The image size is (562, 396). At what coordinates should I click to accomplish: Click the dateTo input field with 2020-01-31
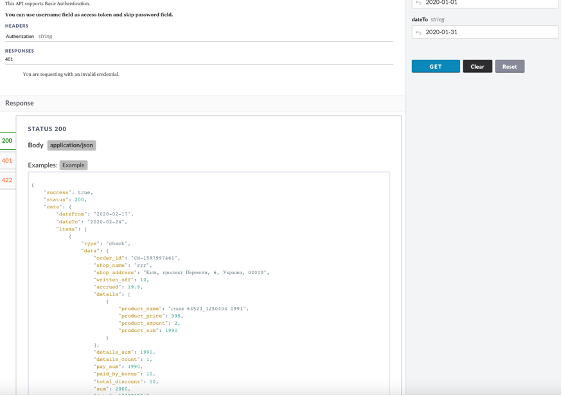pos(485,32)
